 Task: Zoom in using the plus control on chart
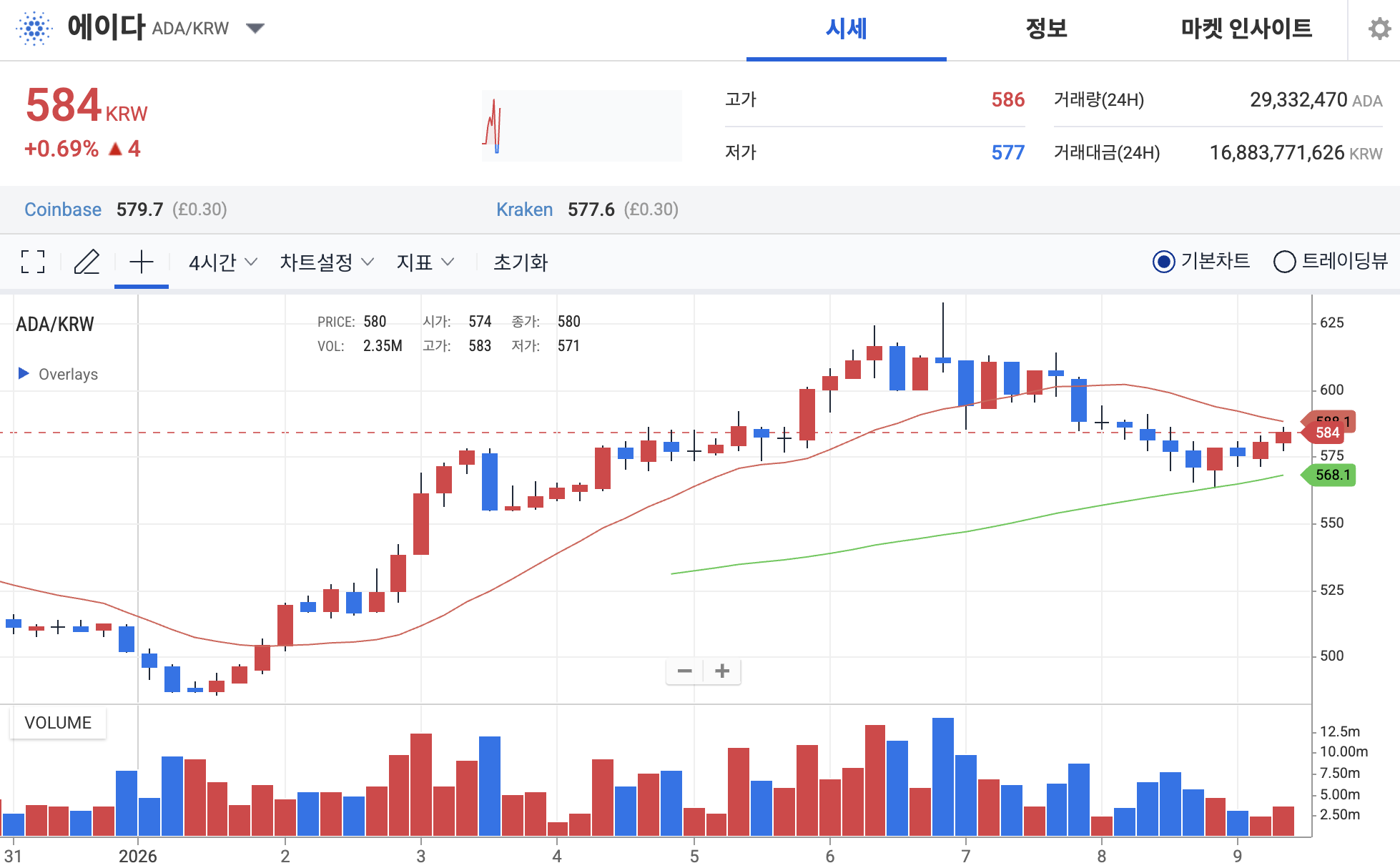click(x=721, y=671)
